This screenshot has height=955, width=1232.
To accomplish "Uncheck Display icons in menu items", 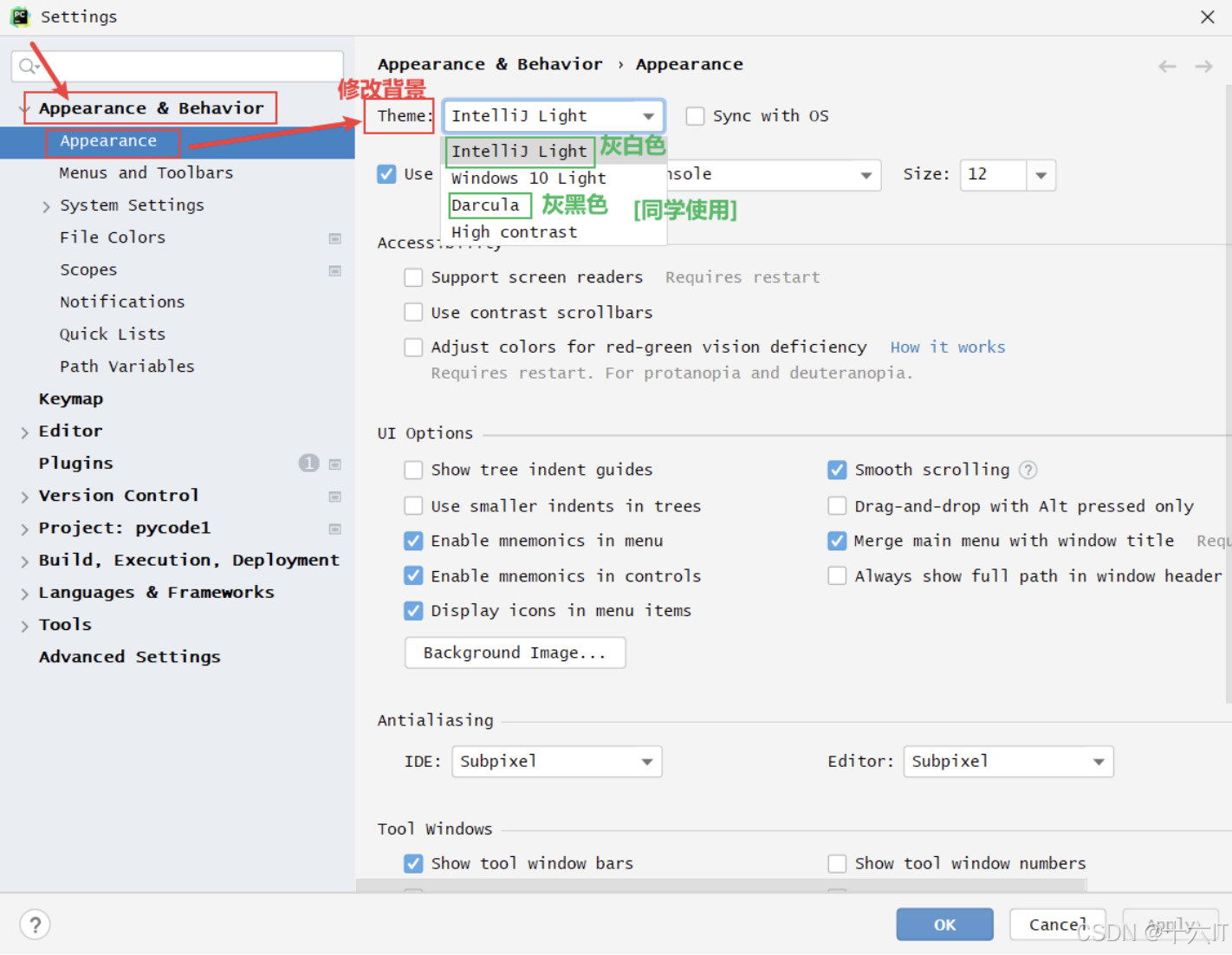I will coord(413,611).
